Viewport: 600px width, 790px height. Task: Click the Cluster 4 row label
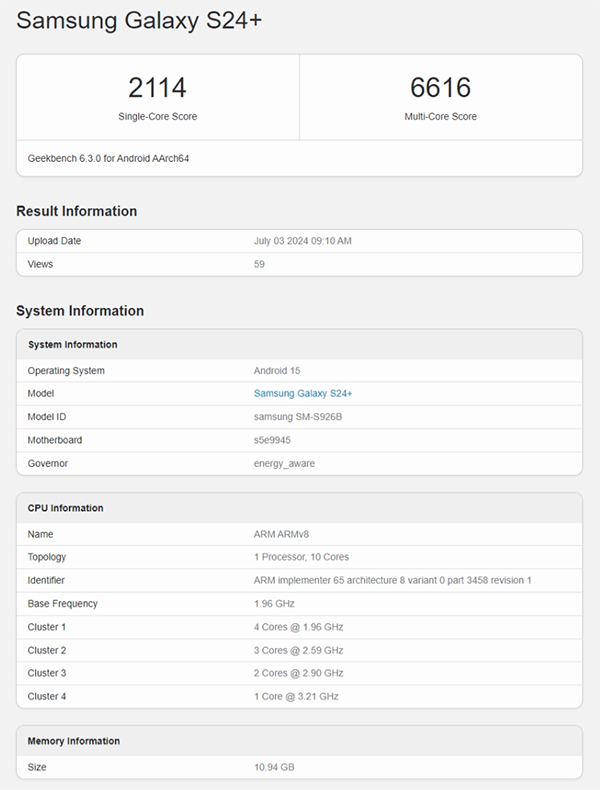tap(47, 696)
